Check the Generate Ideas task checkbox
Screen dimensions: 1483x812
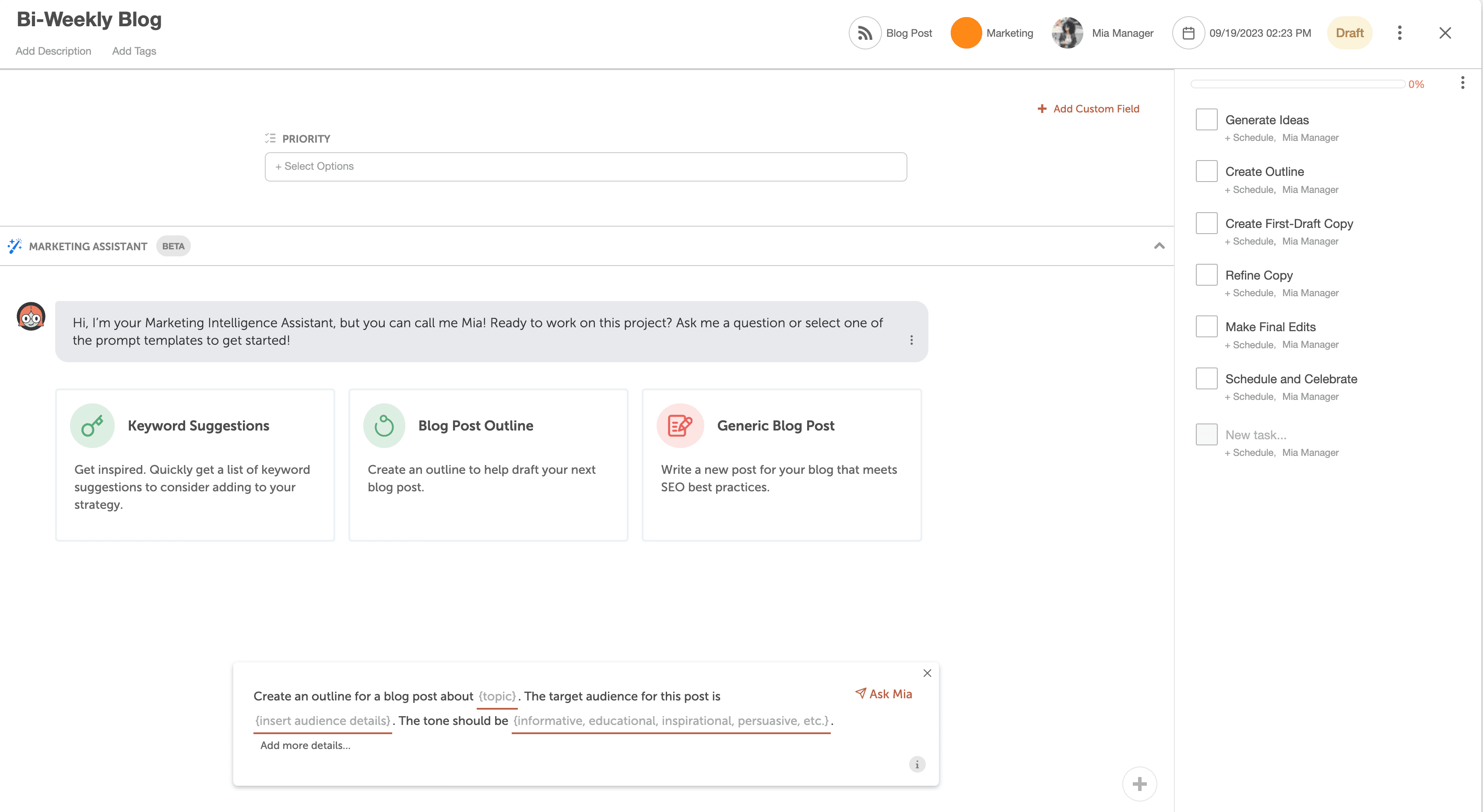1207,119
